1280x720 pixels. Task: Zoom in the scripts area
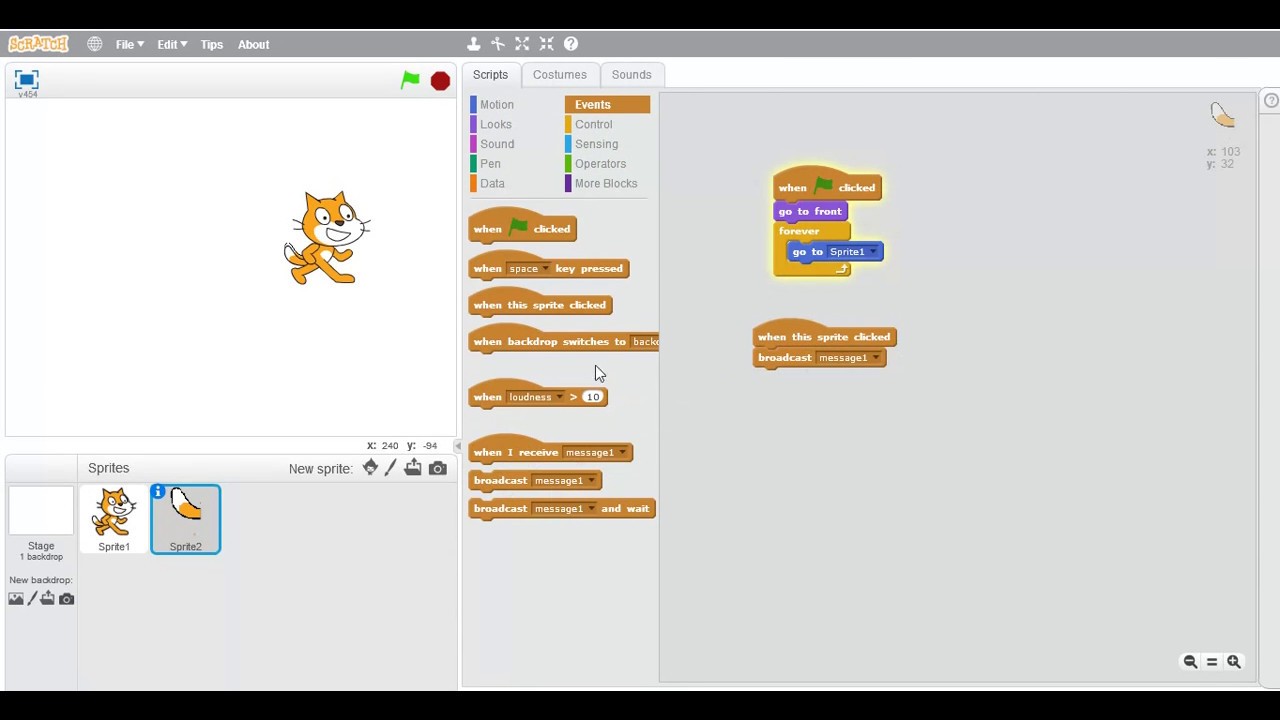point(1234,661)
